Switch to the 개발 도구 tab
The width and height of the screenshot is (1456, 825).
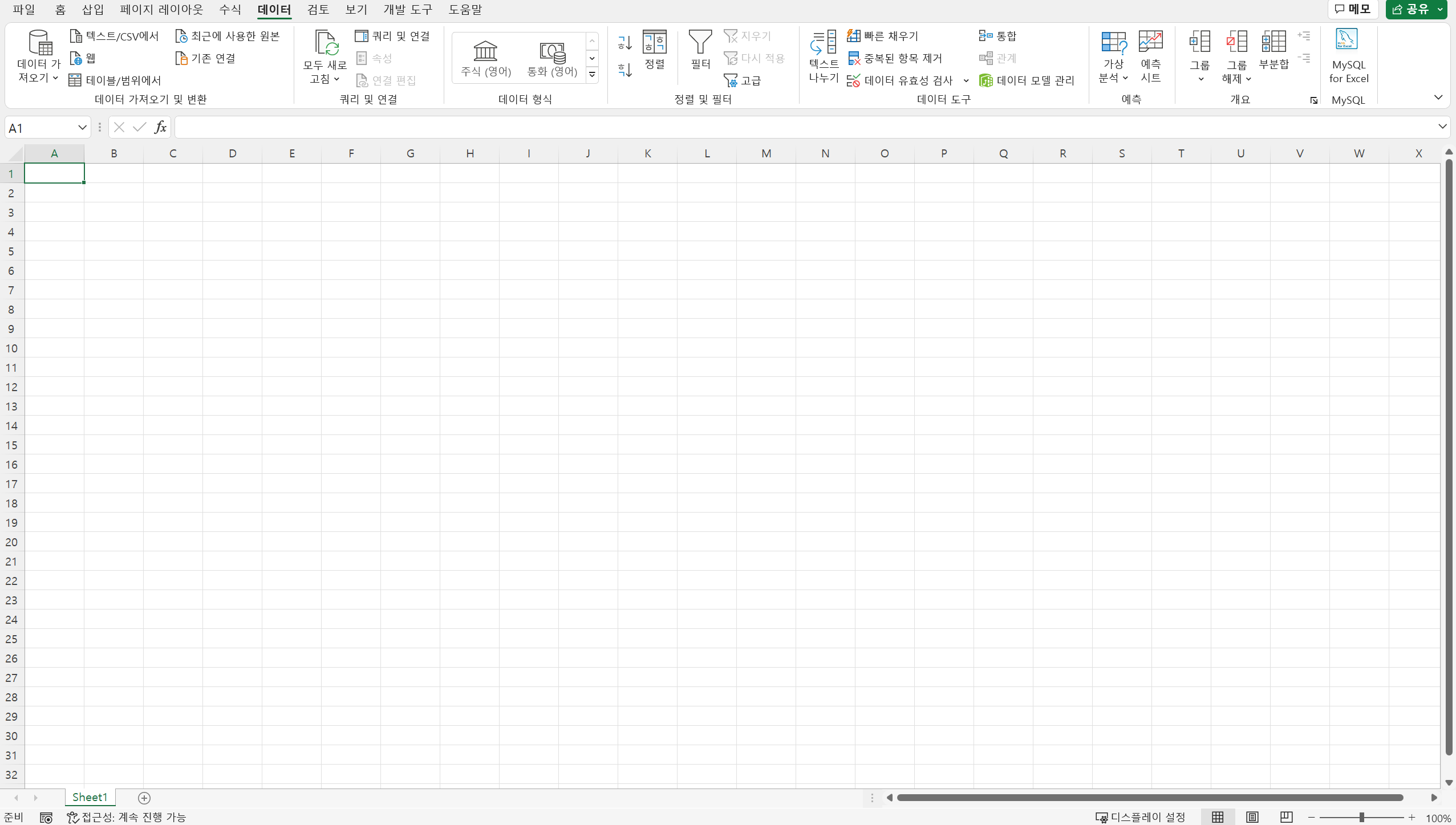pos(408,9)
